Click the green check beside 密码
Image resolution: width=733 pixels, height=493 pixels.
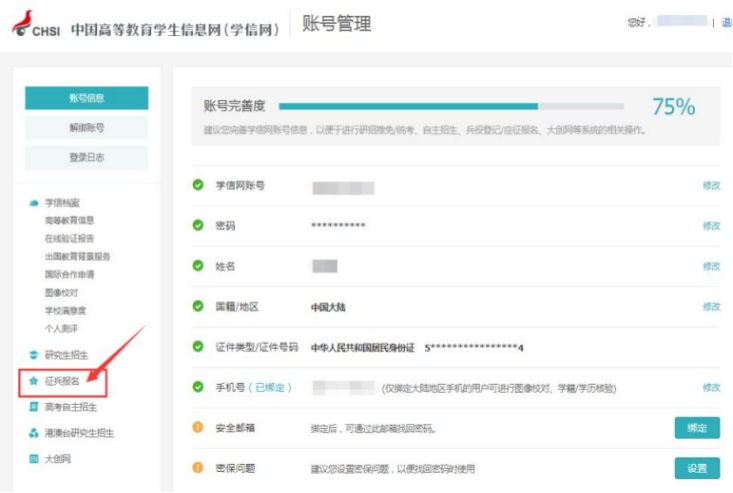198,225
